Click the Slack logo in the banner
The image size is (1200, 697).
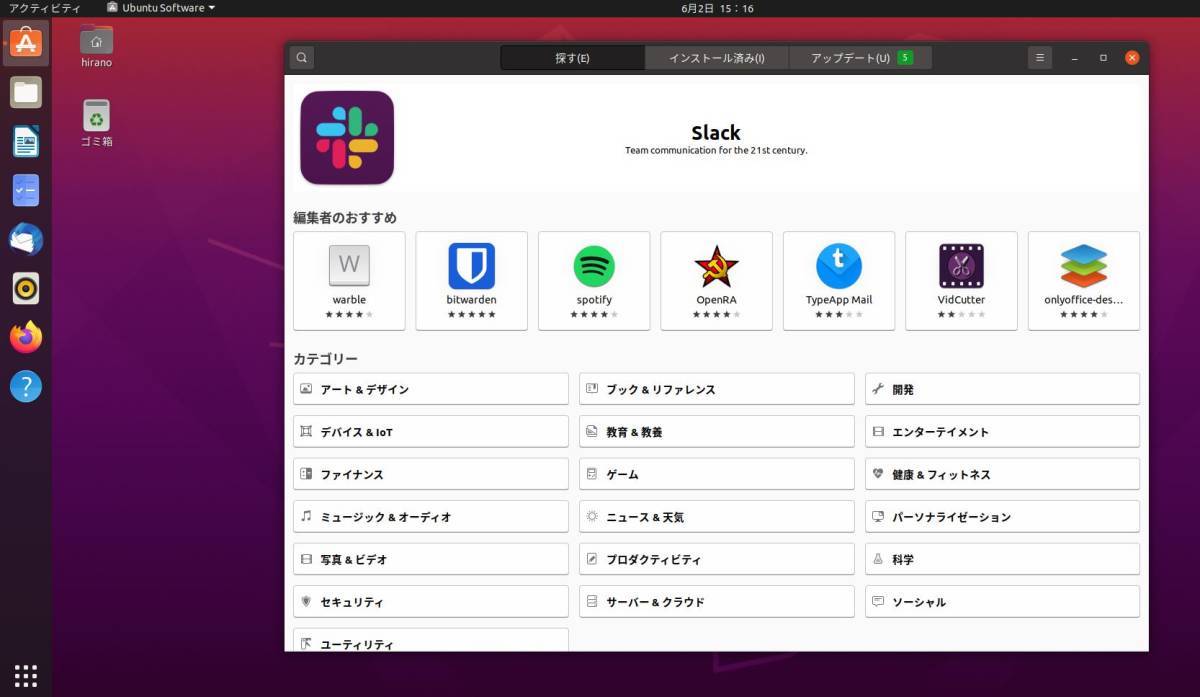(x=347, y=138)
